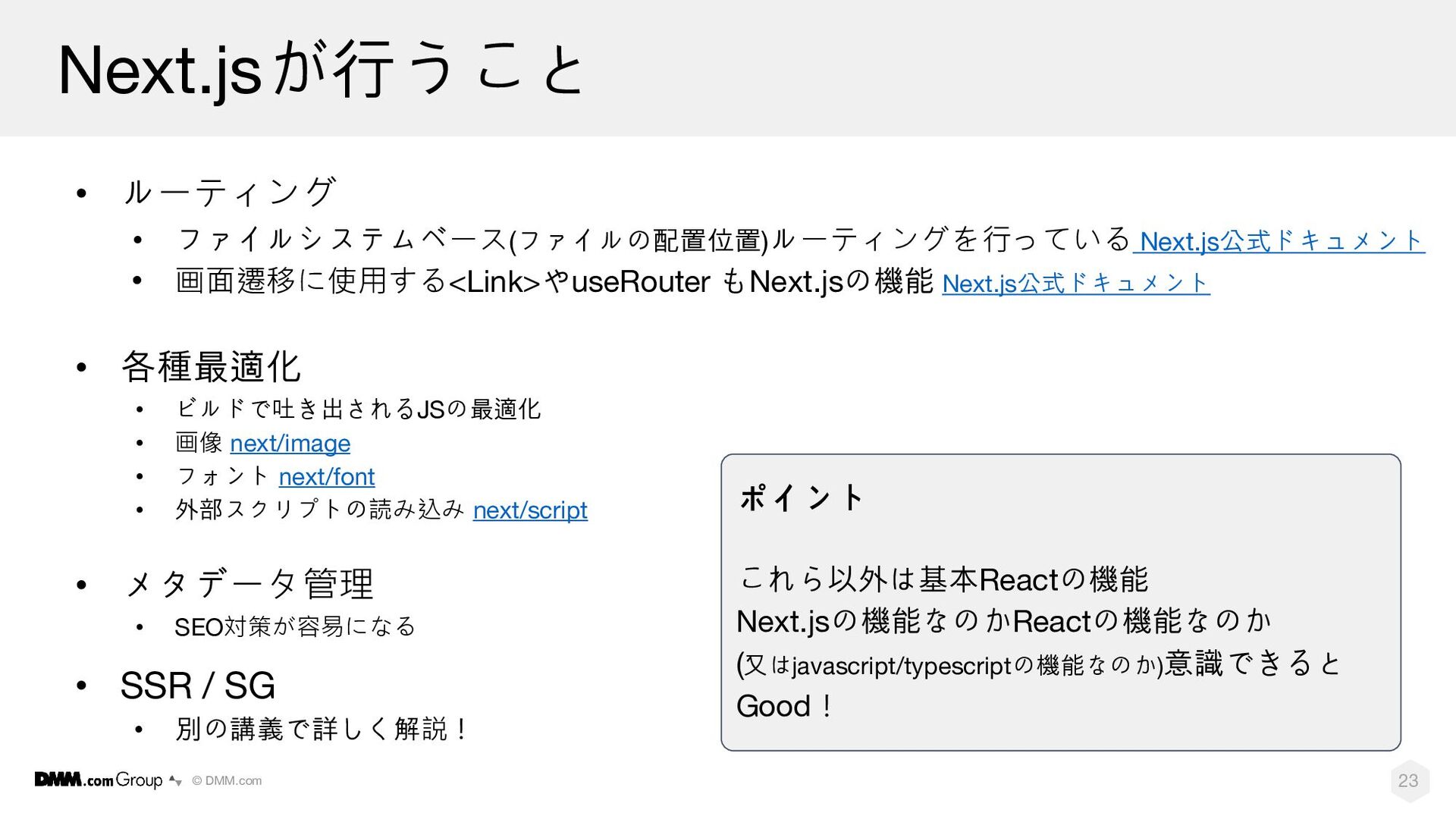This screenshot has height=819, width=1456.
Task: Click the © DMM.com copyright text
Action: (x=227, y=781)
